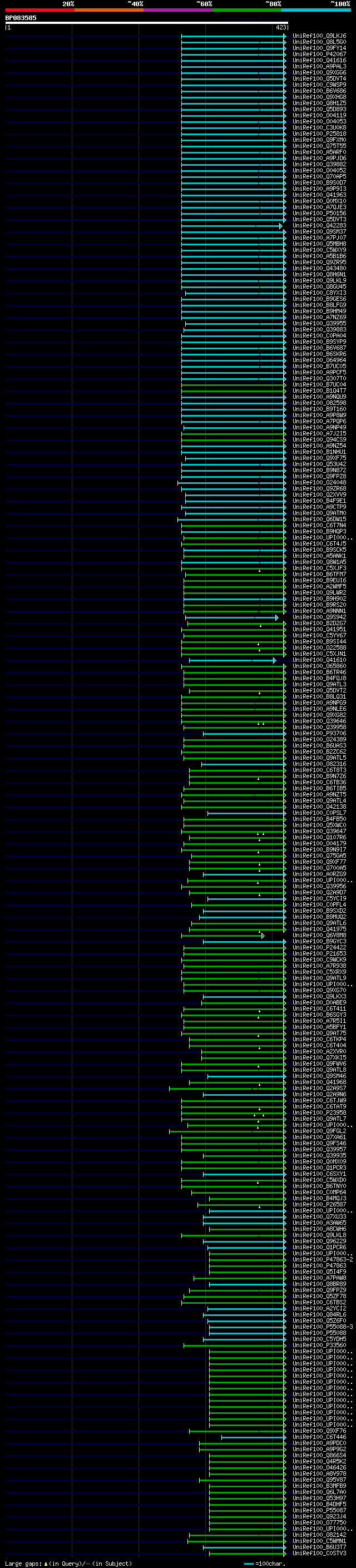Click the 'Large gaps' legend text
Viewport: 356px width, 1568px height.
click(23, 1563)
